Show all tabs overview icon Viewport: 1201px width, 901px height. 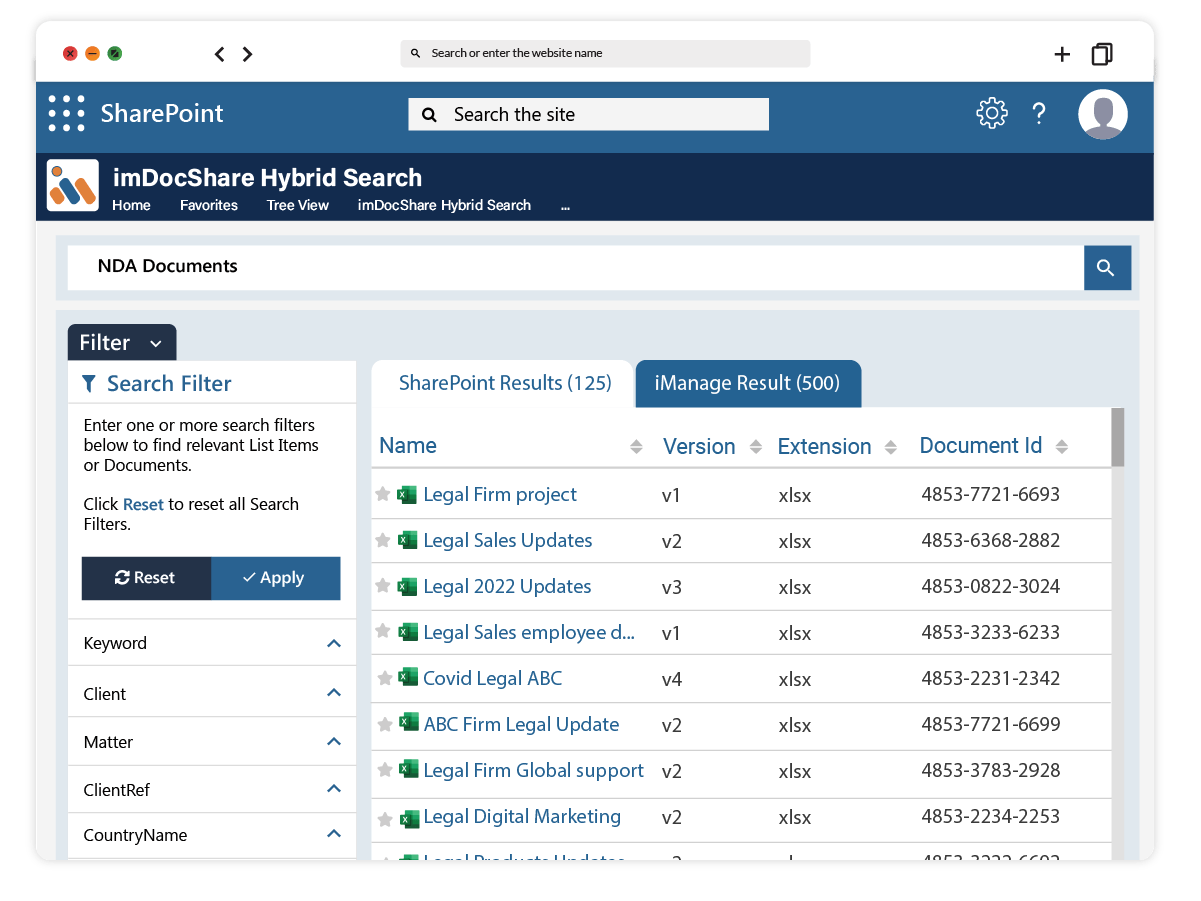(x=1102, y=54)
